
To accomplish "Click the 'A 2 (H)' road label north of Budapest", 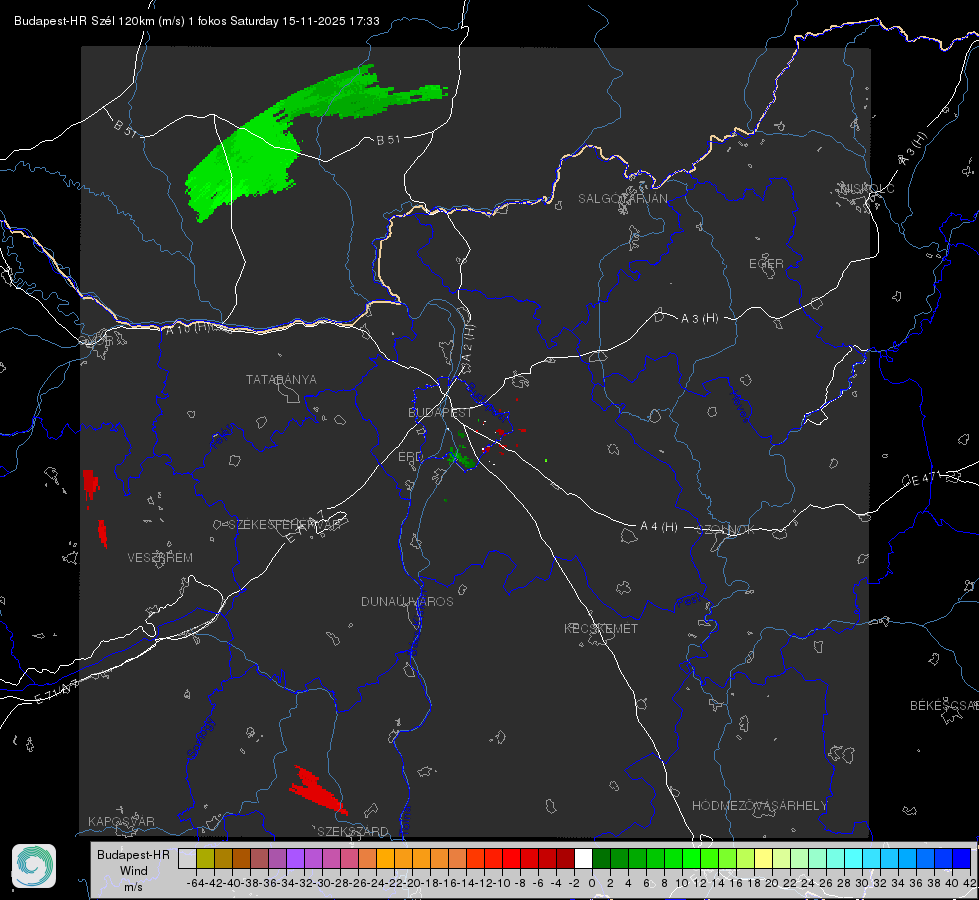I will tap(468, 344).
